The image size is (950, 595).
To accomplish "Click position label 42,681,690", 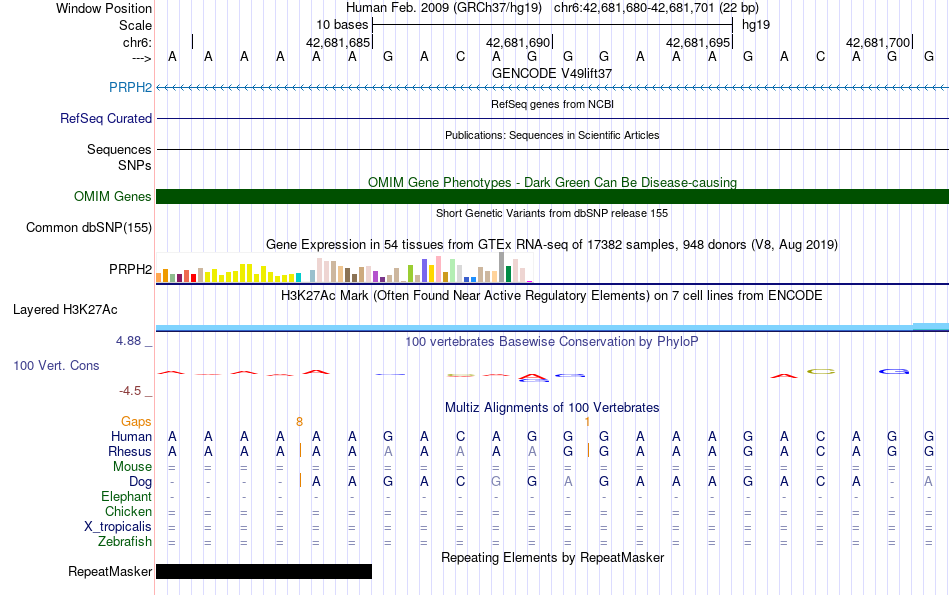I will (517, 42).
